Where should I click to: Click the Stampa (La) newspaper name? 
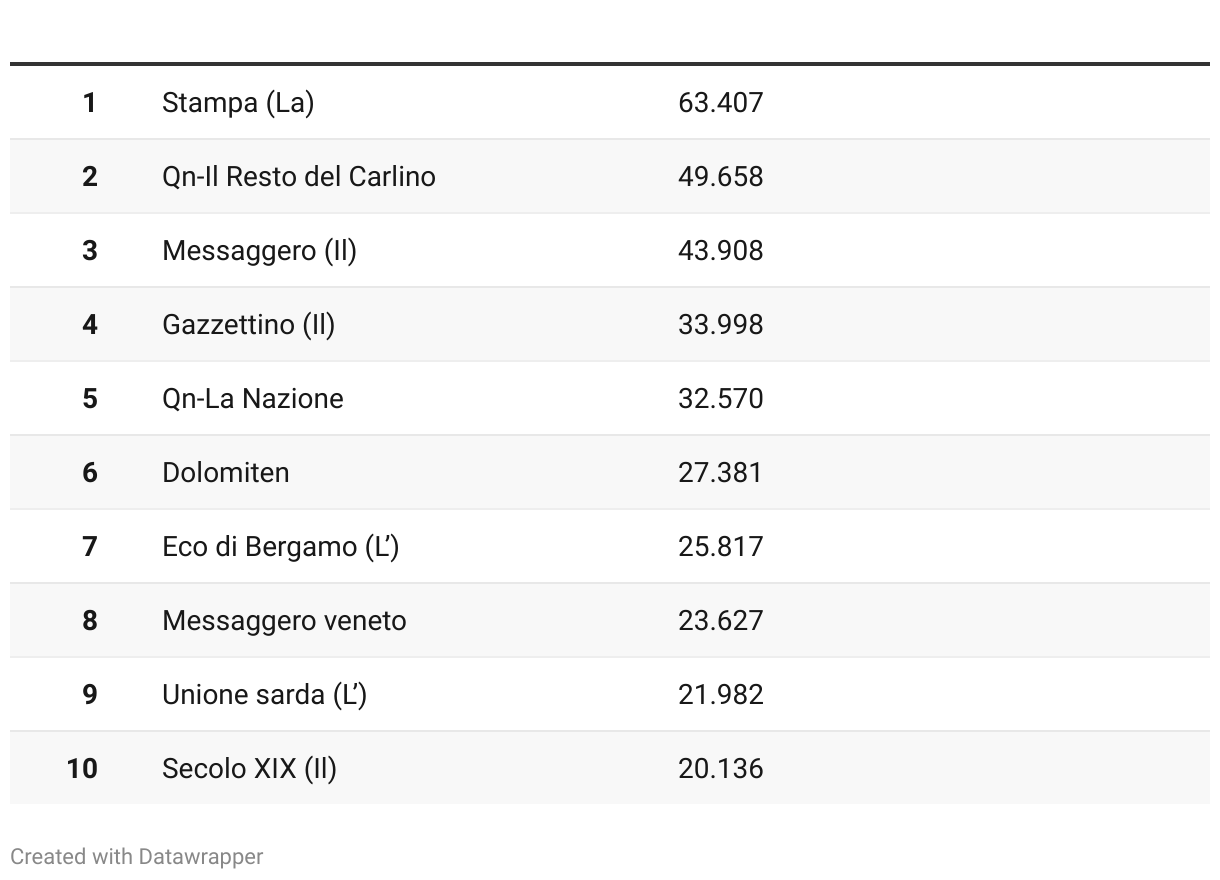pos(238,103)
